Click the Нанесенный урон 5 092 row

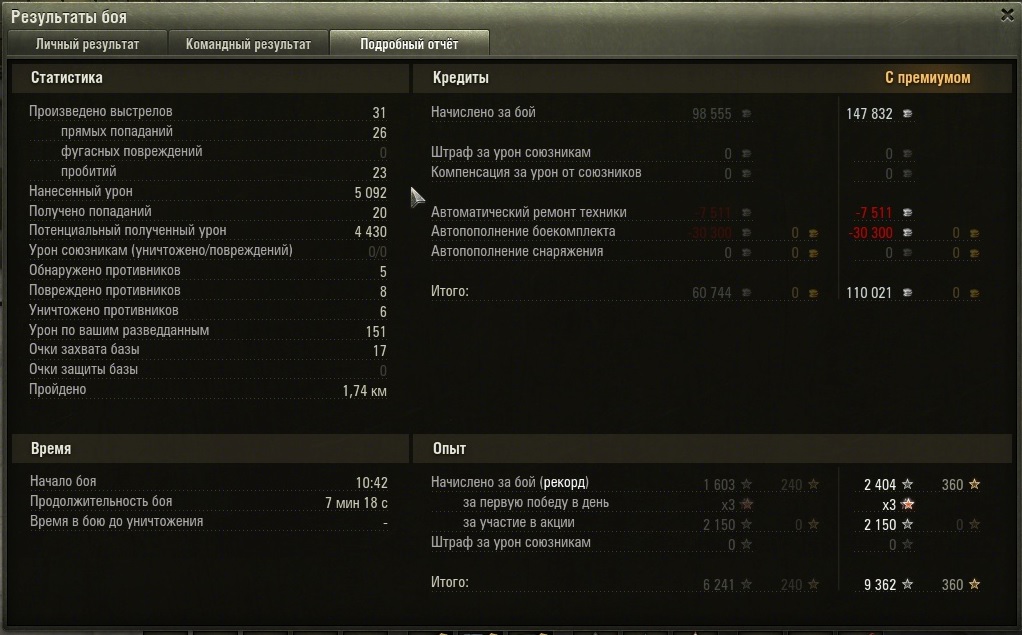(208, 192)
